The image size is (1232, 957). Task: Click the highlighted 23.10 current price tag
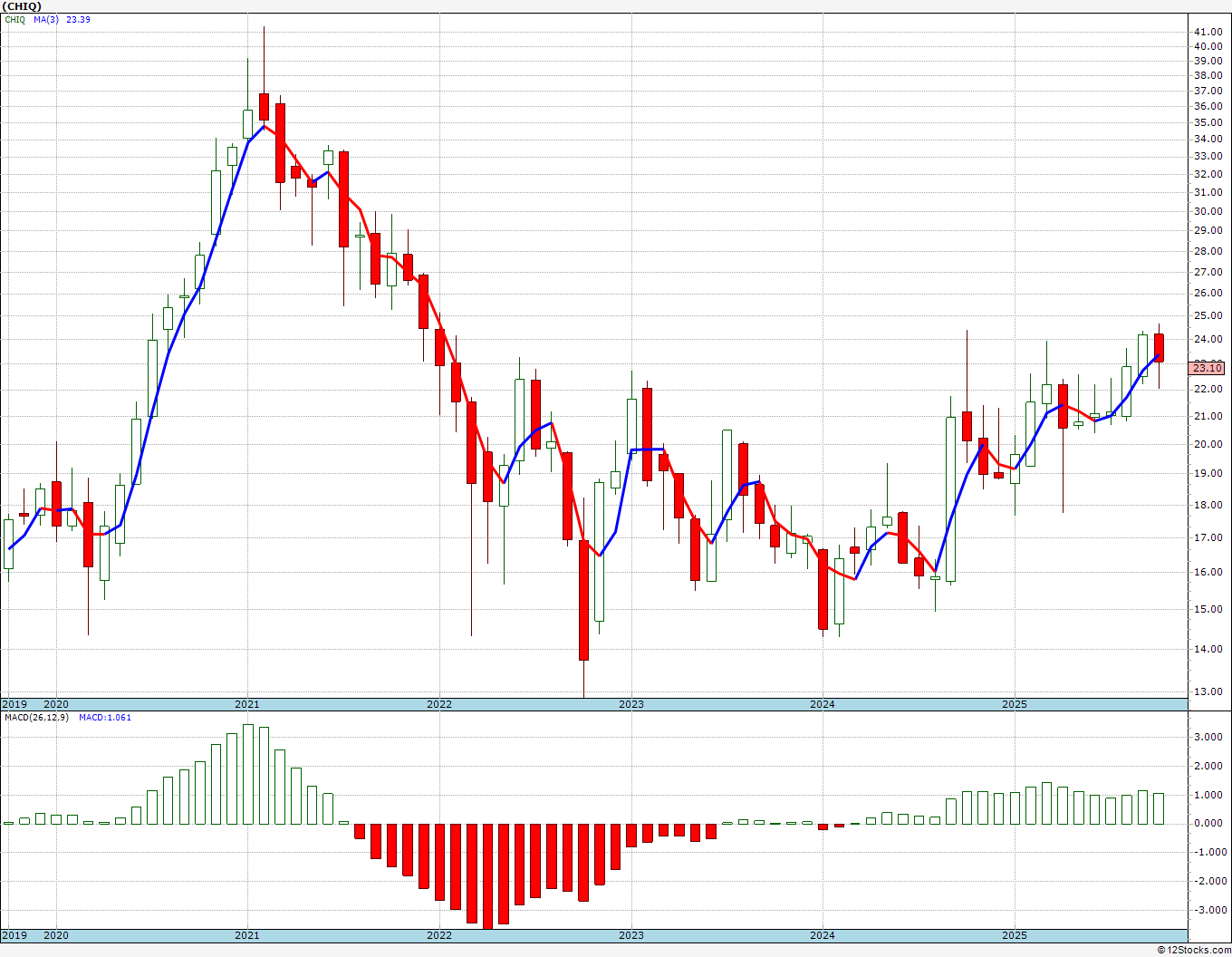click(x=1208, y=367)
